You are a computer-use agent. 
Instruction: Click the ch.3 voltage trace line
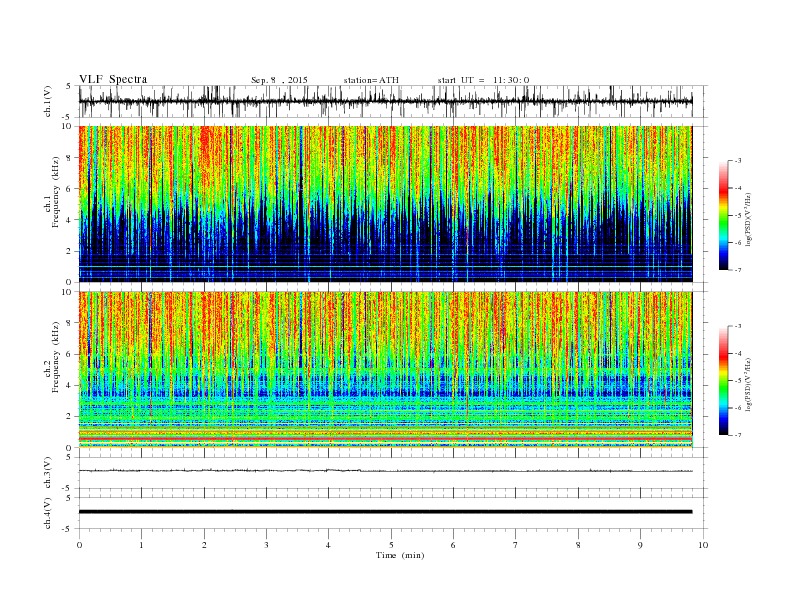[385, 471]
